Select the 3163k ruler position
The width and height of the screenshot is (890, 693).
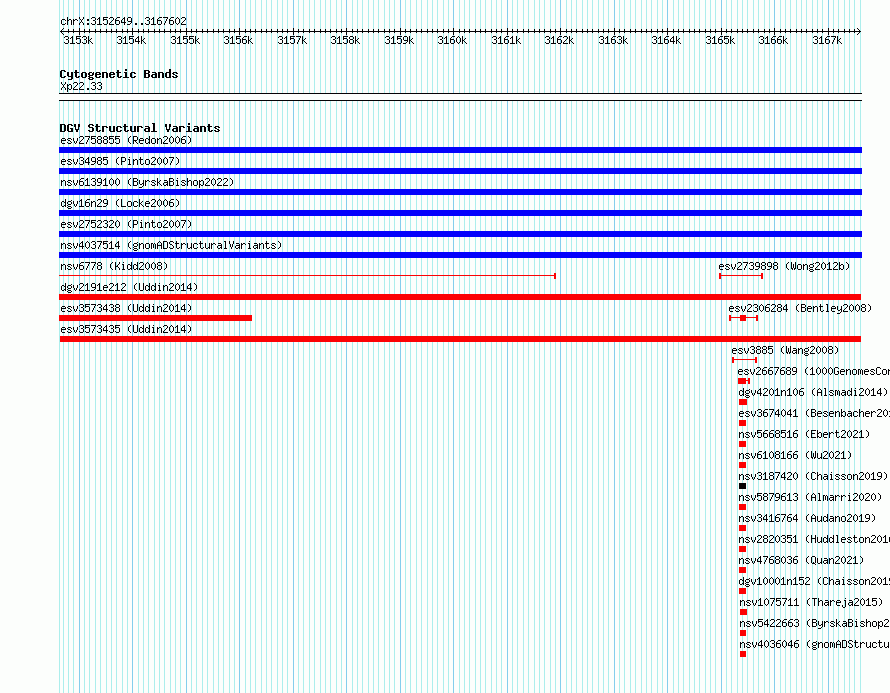[613, 40]
